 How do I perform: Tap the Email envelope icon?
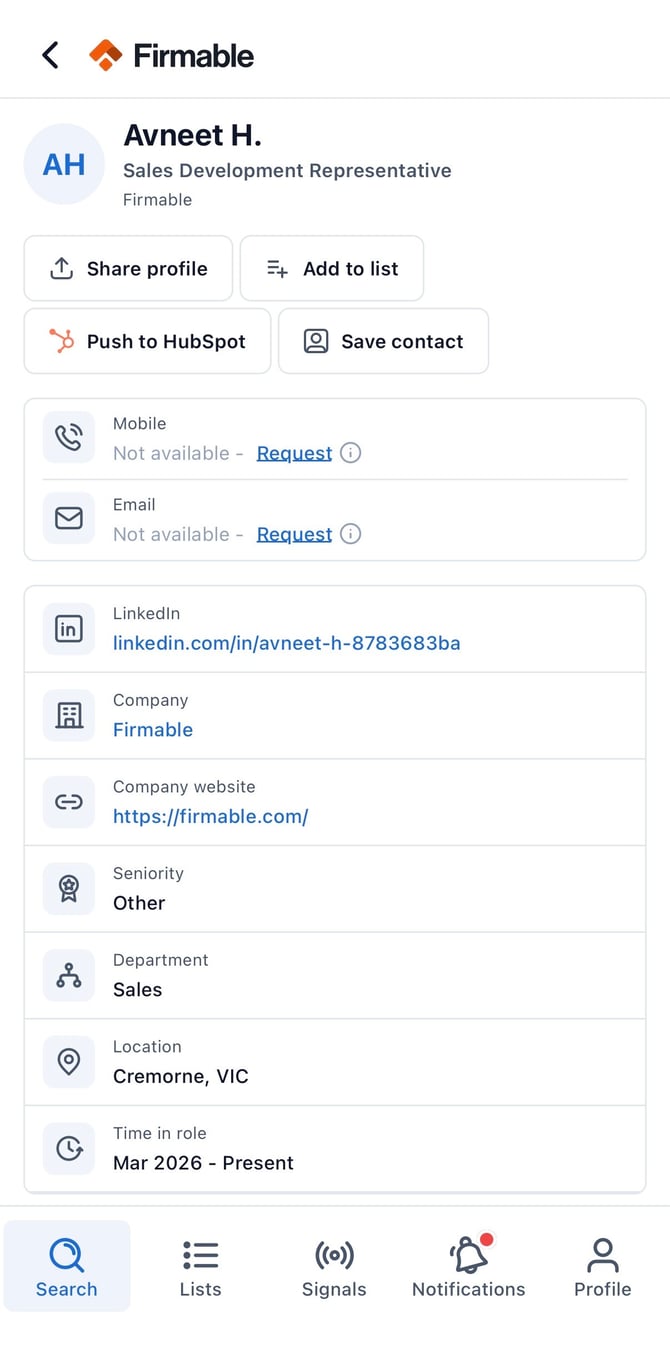coord(69,518)
